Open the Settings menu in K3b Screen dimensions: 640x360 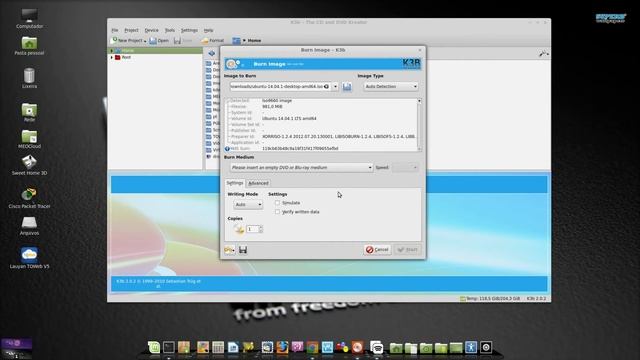189,30
